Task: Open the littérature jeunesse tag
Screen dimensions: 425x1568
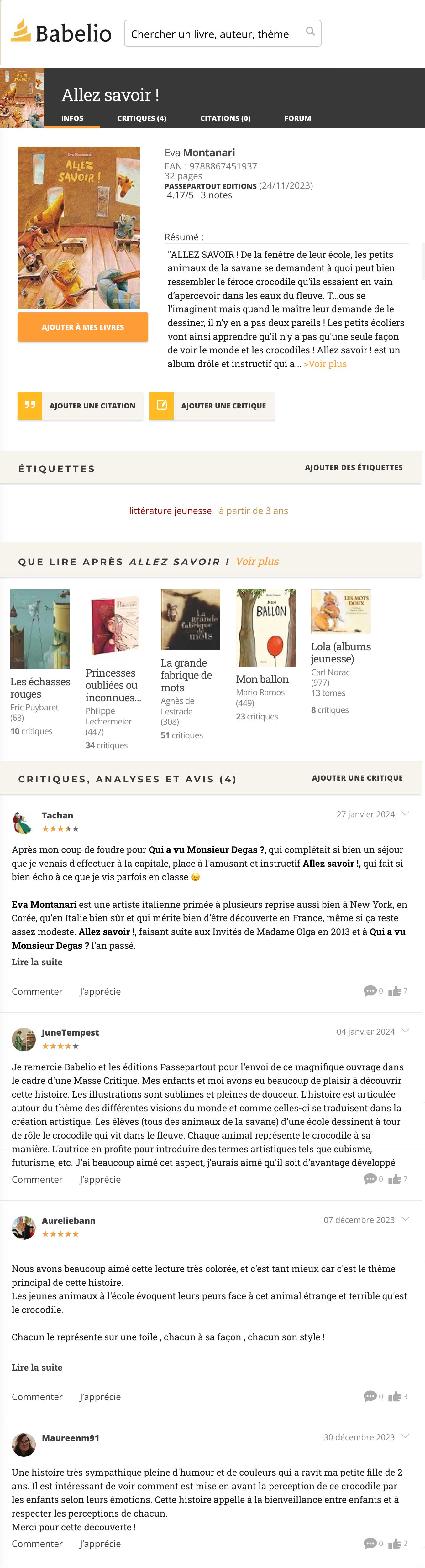Action: coord(171,511)
